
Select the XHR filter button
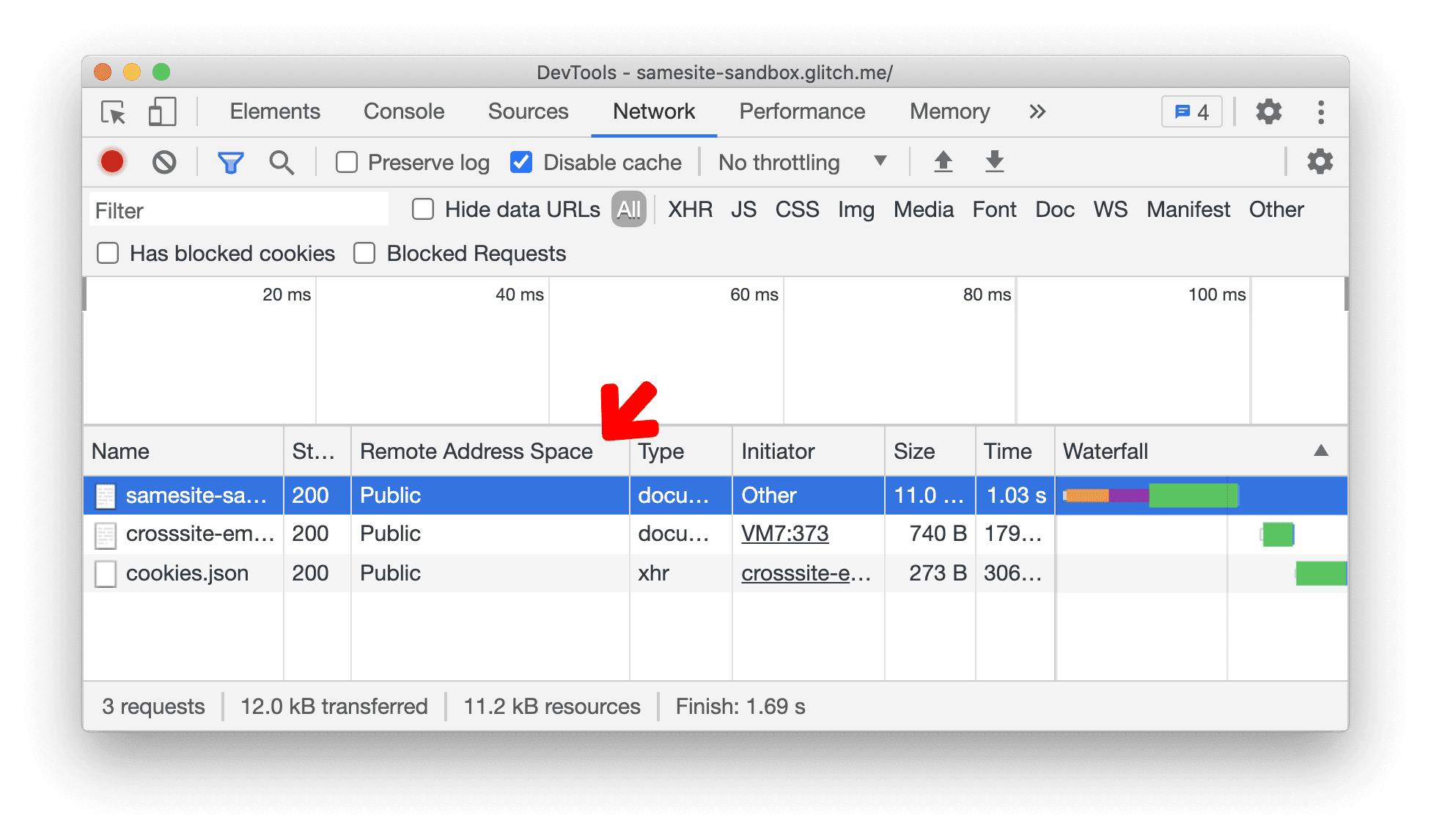(689, 209)
